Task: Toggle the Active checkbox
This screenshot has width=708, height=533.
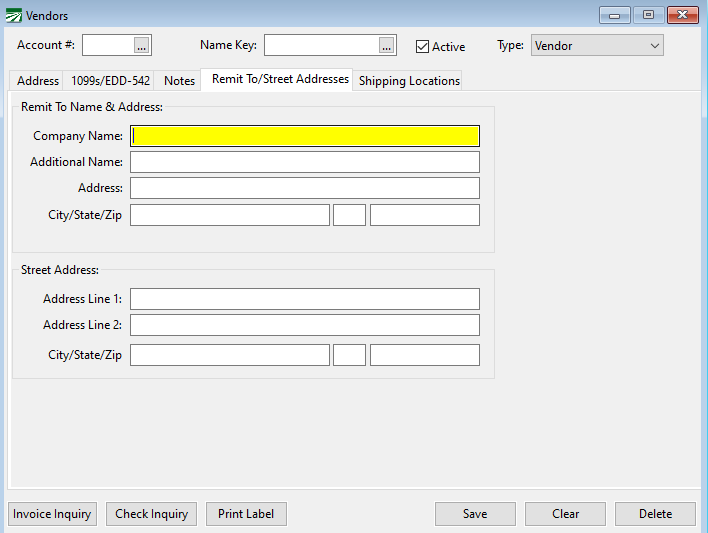Action: point(422,46)
